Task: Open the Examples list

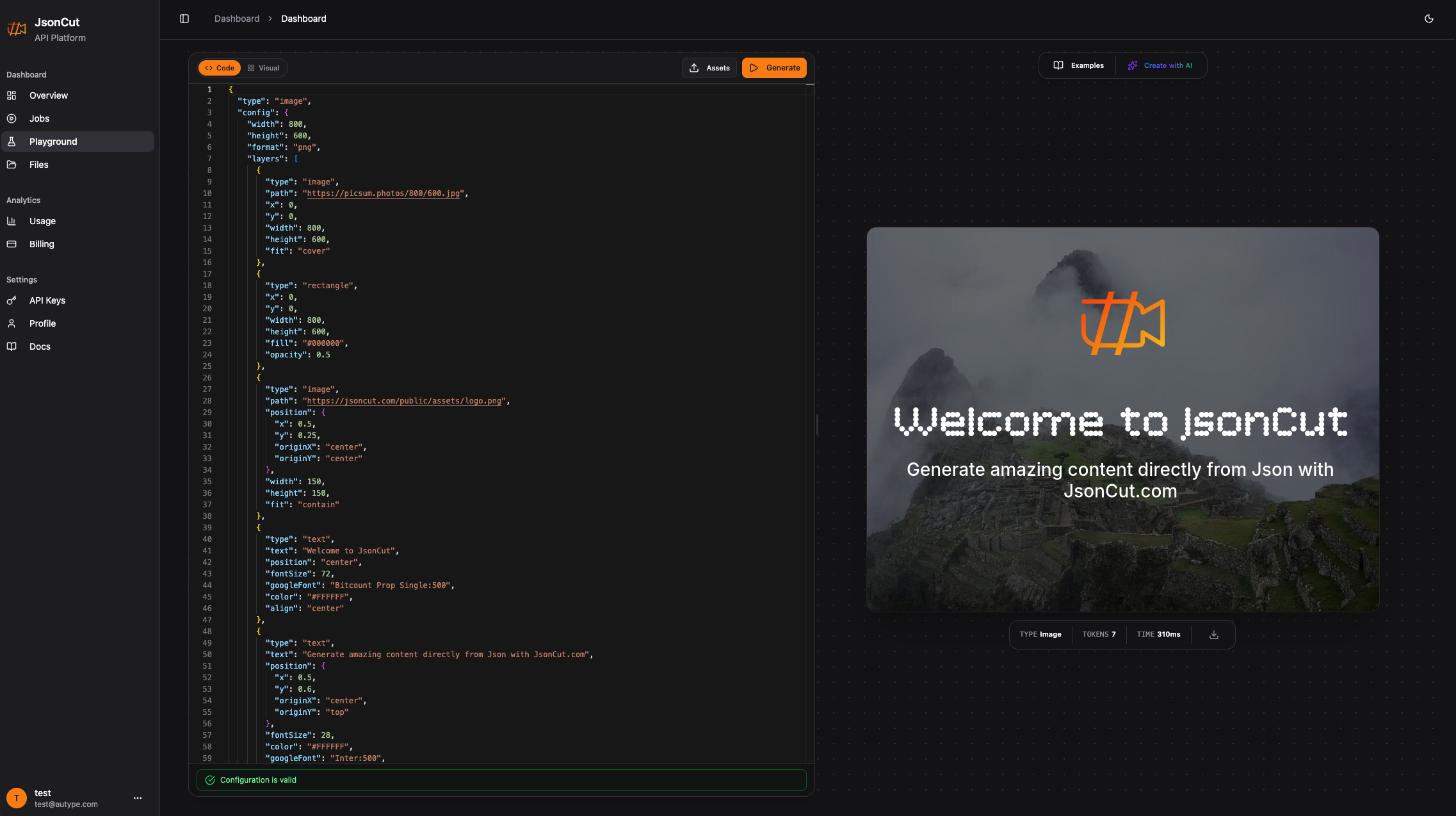Action: click(x=1079, y=65)
